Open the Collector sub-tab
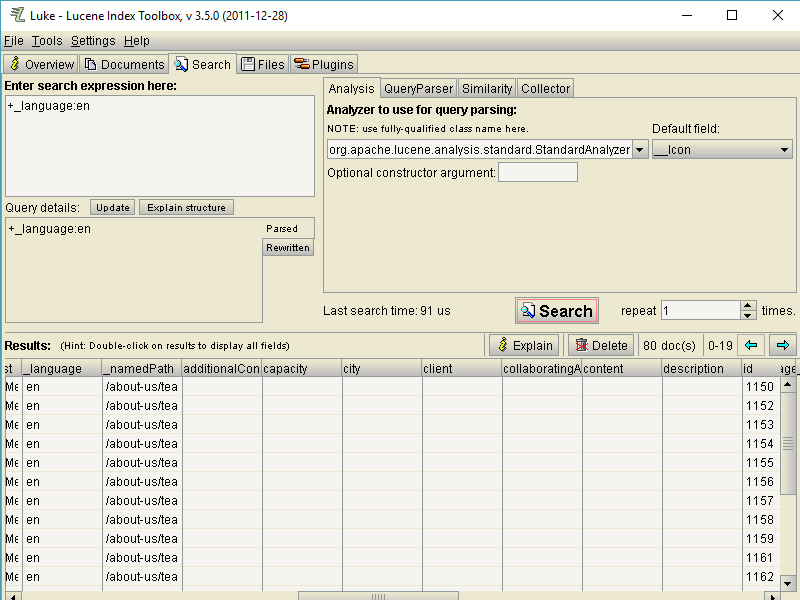The width and height of the screenshot is (800, 600). (x=545, y=89)
